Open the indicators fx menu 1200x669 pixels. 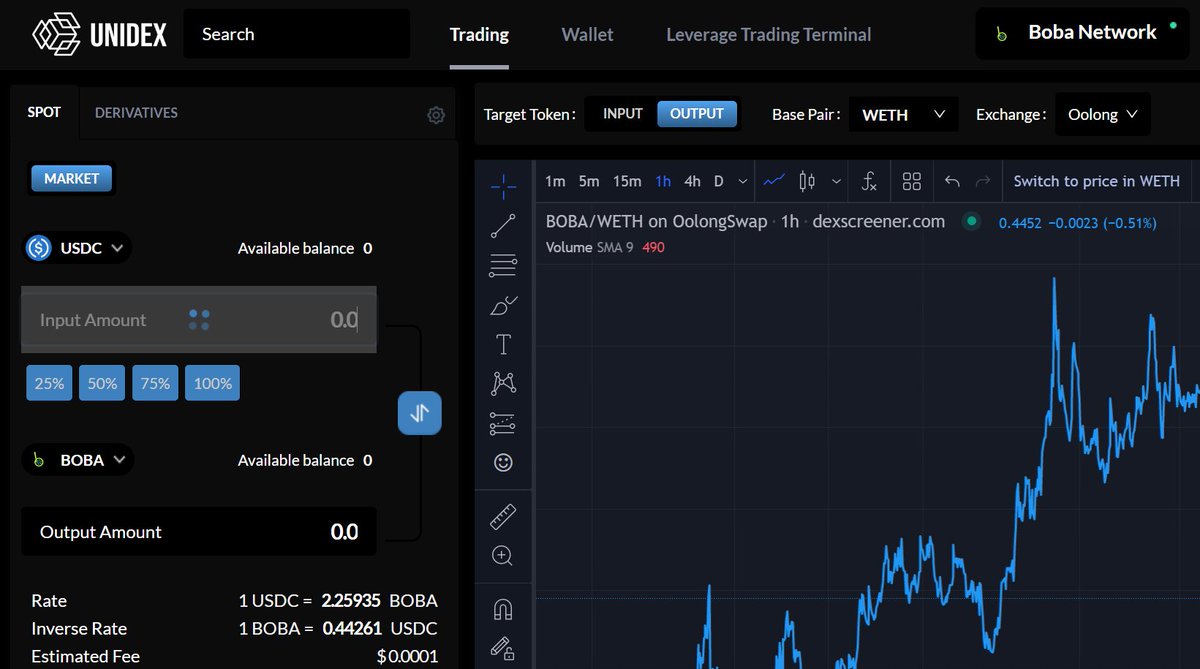tap(869, 181)
